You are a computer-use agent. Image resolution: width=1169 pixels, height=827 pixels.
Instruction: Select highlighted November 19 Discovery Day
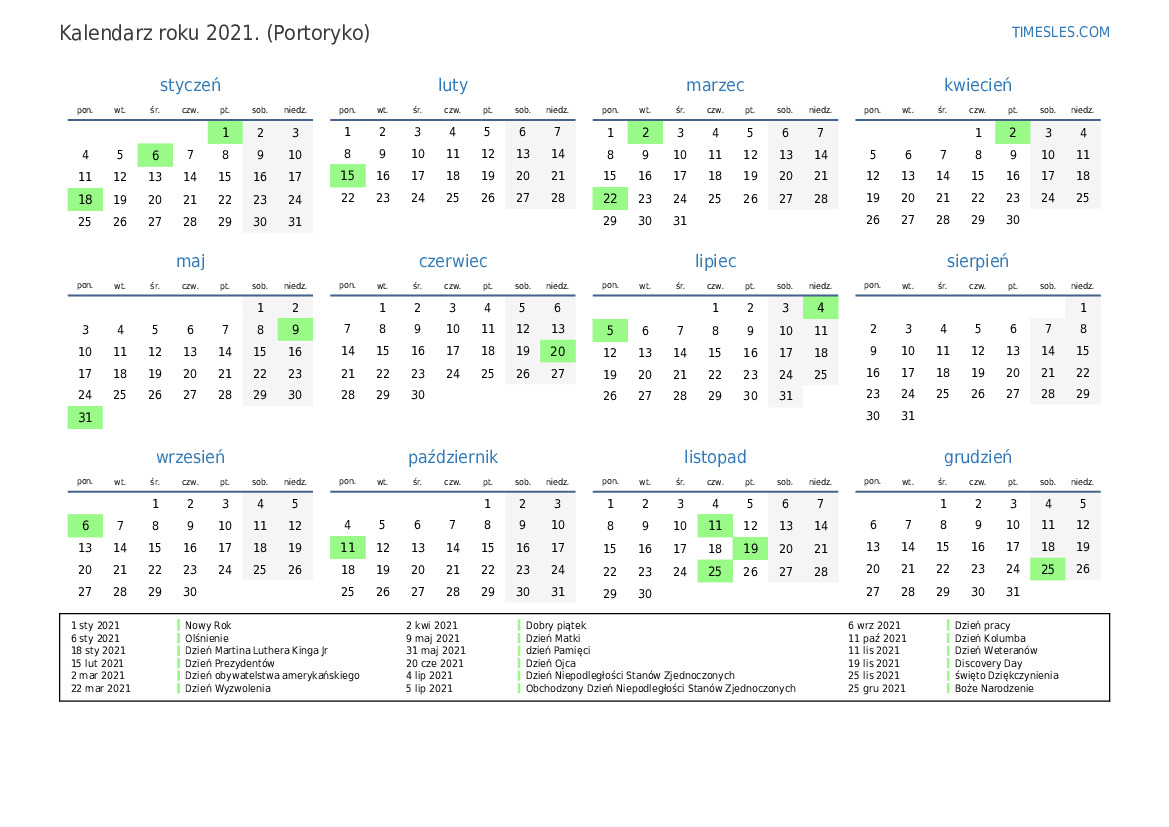pos(750,549)
